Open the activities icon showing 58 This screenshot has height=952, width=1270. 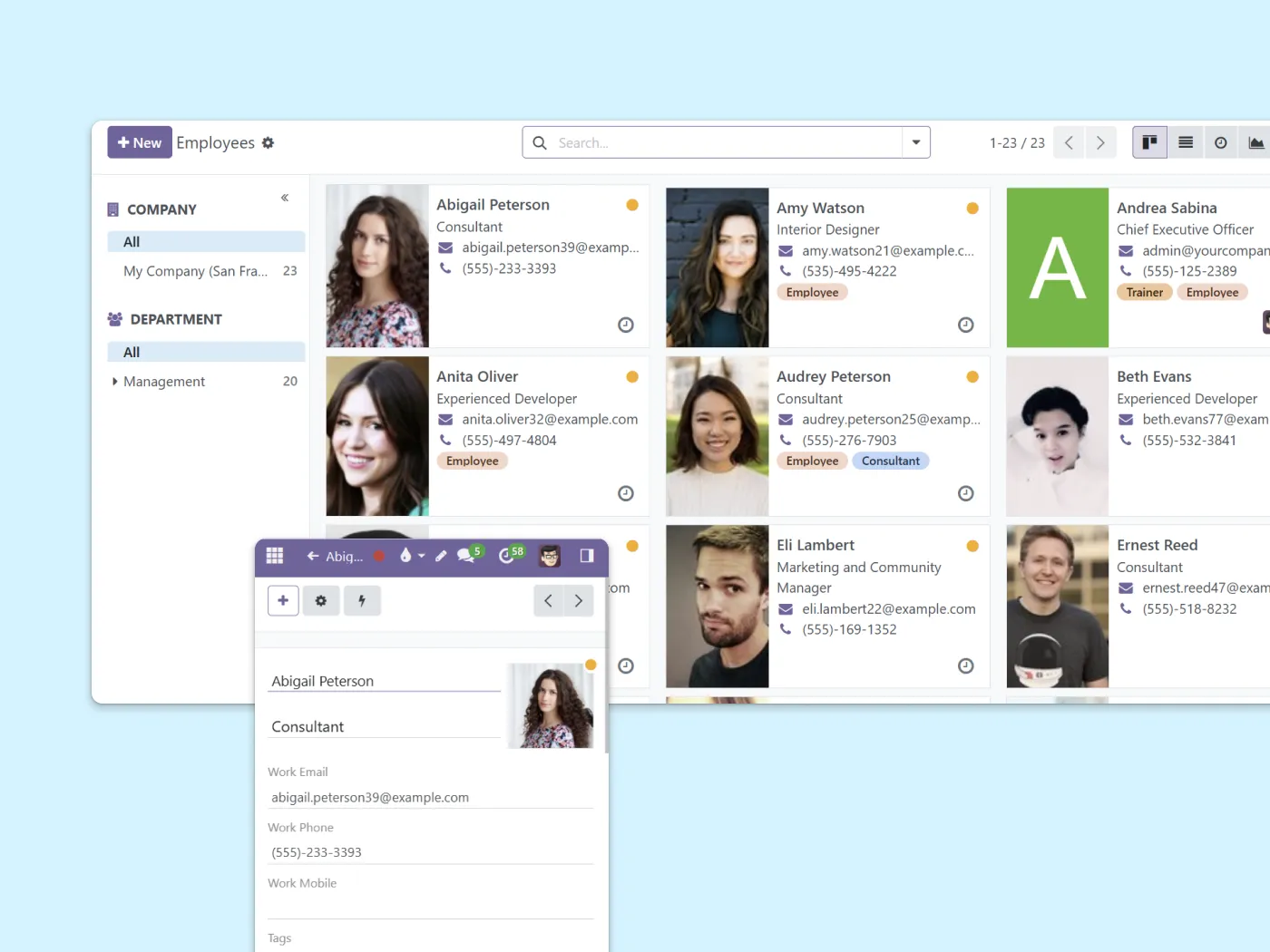510,556
